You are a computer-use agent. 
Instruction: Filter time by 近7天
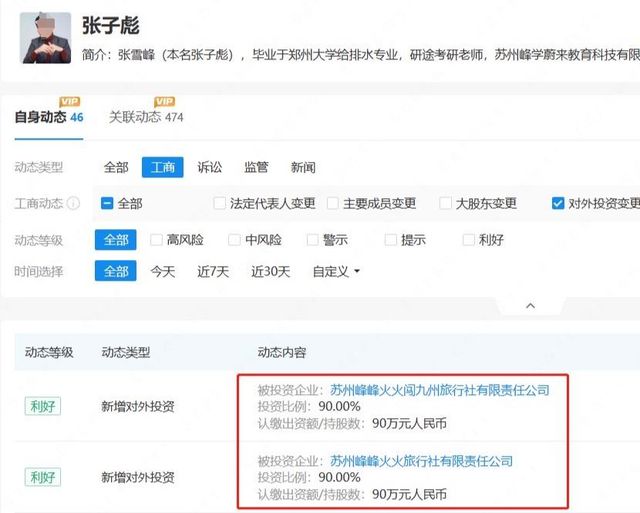212,271
